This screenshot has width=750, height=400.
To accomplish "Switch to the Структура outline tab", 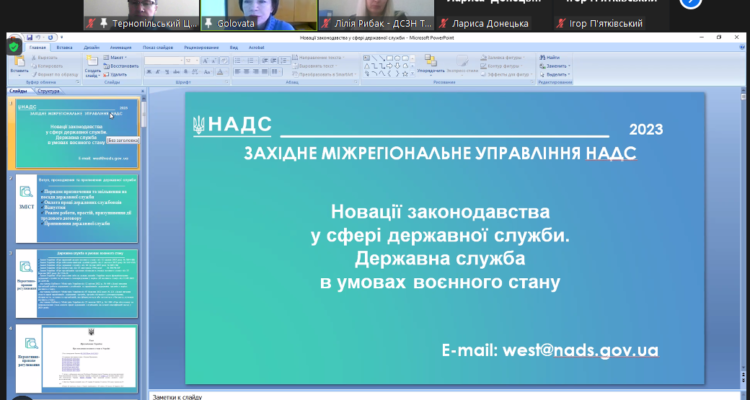I will coord(48,90).
